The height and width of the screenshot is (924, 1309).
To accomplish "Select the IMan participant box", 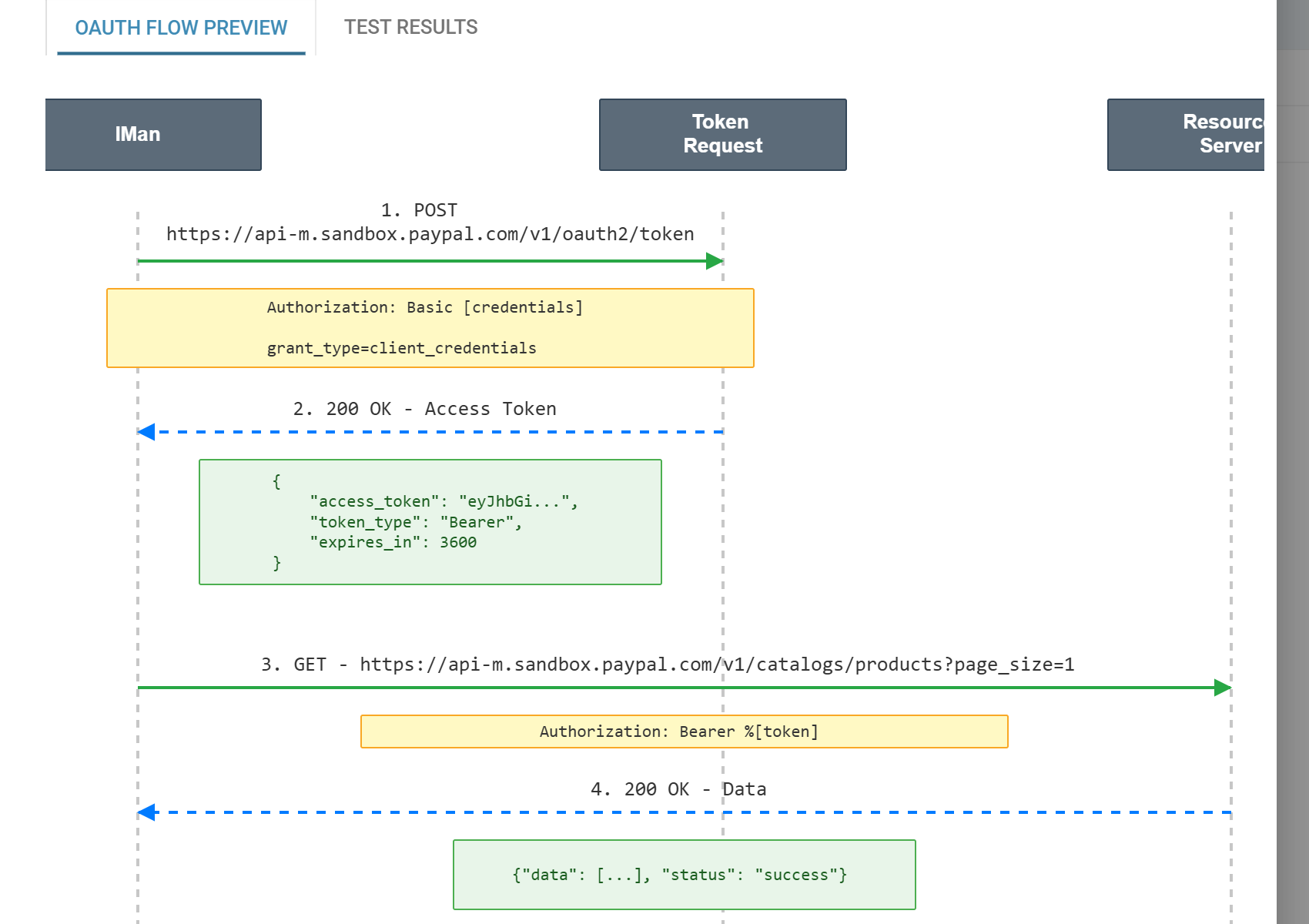I will point(153,134).
